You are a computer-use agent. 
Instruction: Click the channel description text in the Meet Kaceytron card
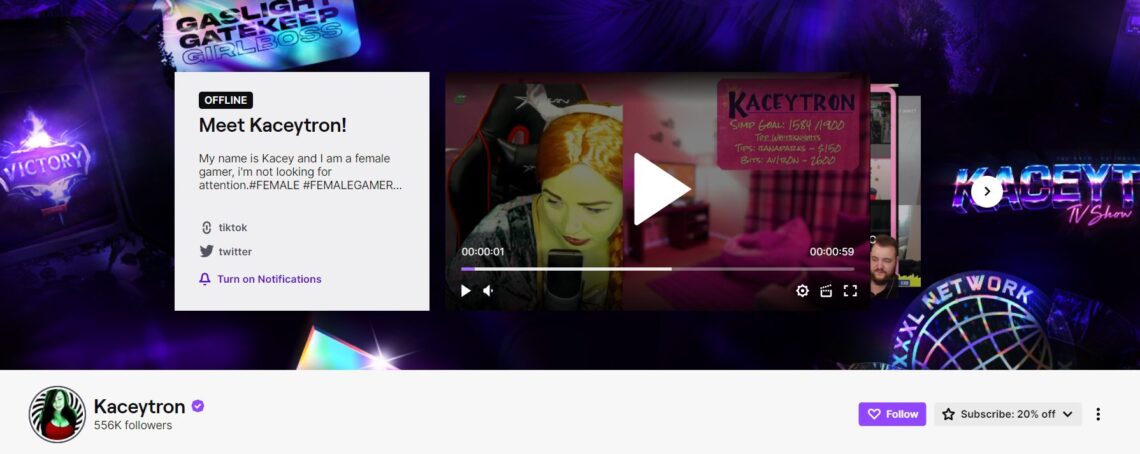click(294, 171)
